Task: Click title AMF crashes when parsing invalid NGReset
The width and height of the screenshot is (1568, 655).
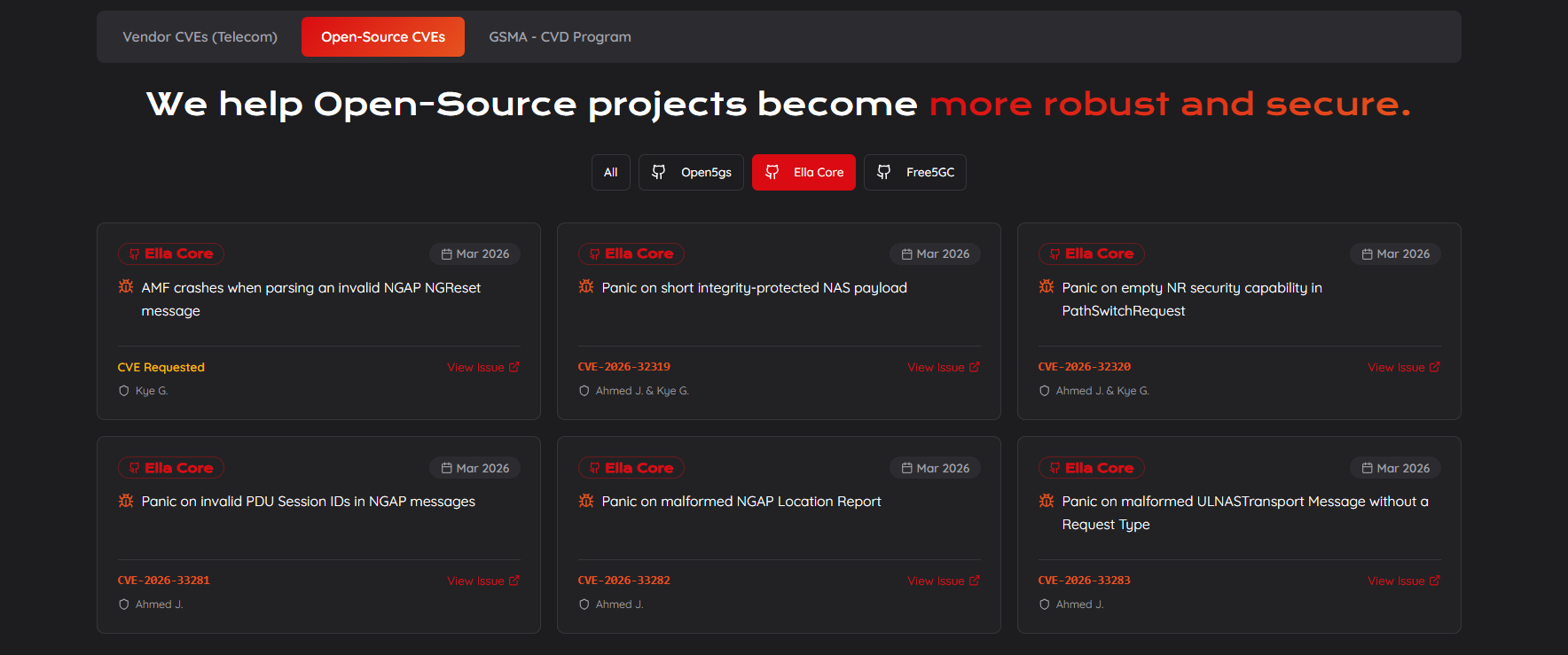Action: [x=311, y=300]
